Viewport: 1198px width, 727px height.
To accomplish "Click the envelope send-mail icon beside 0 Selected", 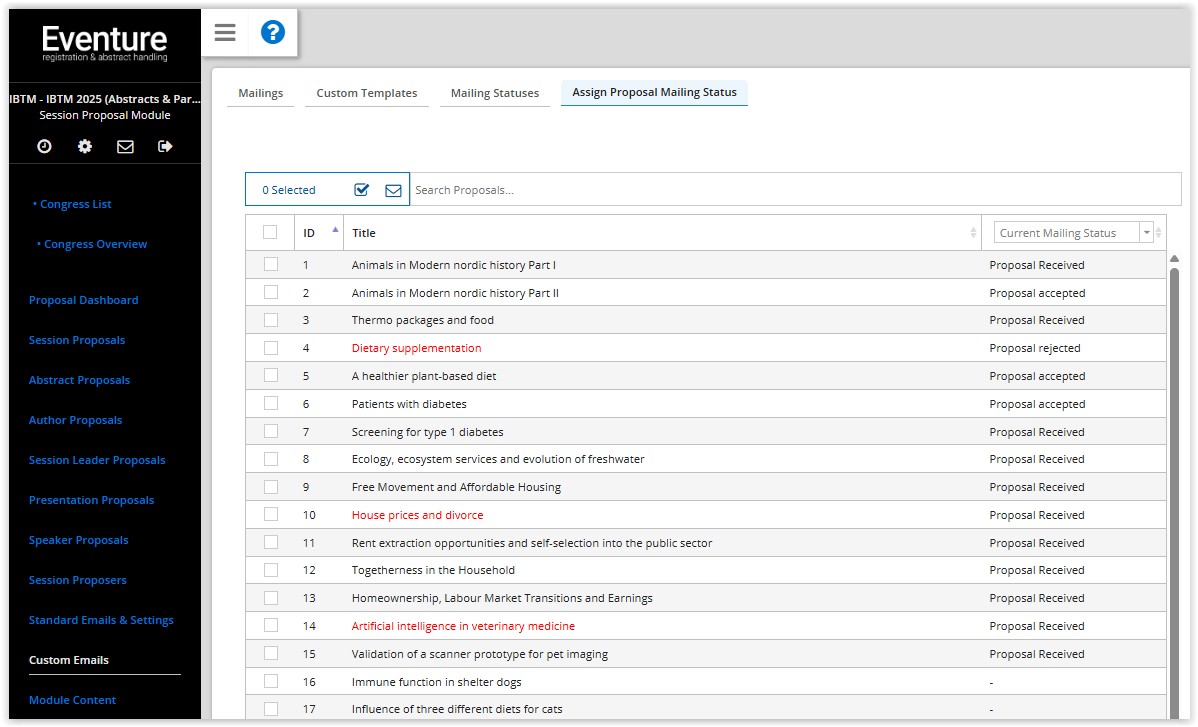I will pos(393,190).
